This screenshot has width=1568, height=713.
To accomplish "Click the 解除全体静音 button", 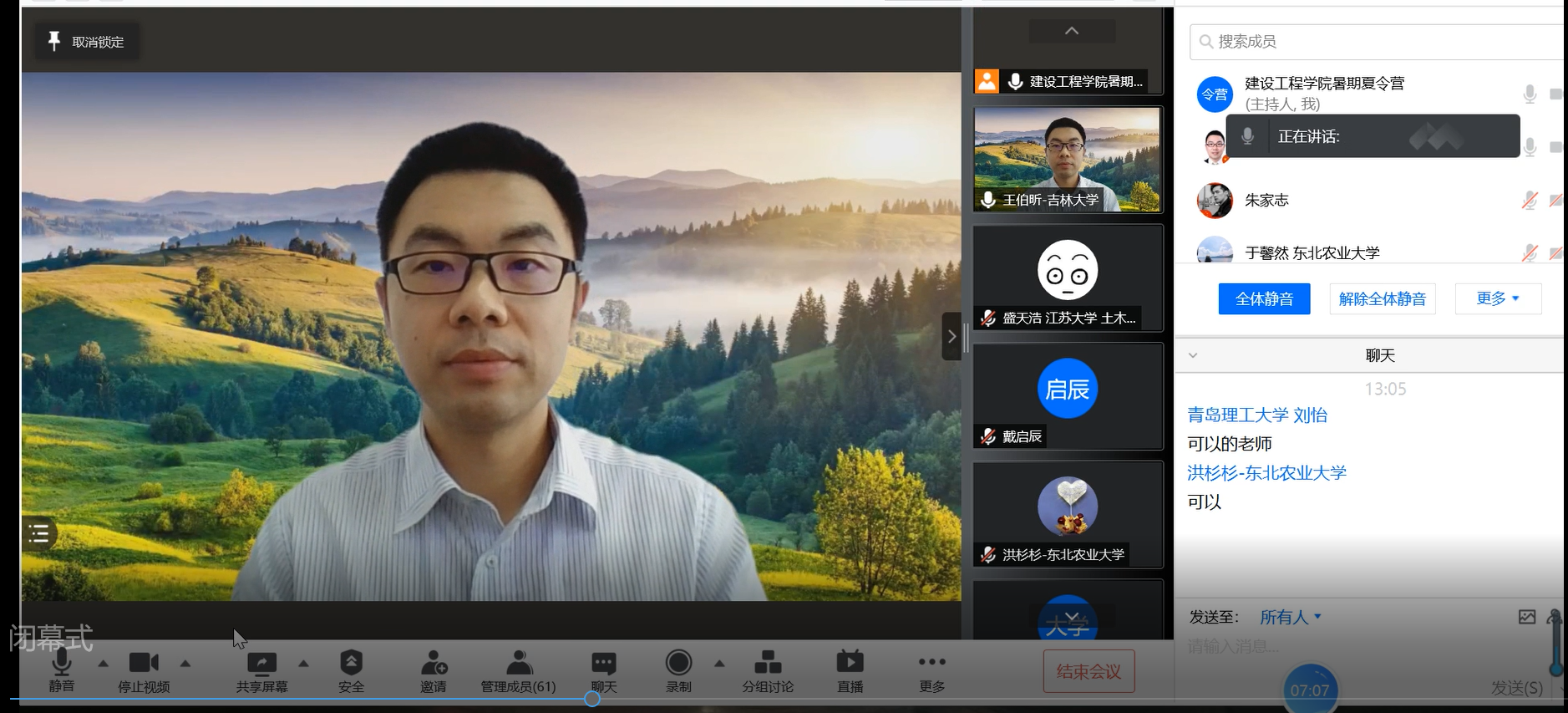I will click(x=1382, y=298).
